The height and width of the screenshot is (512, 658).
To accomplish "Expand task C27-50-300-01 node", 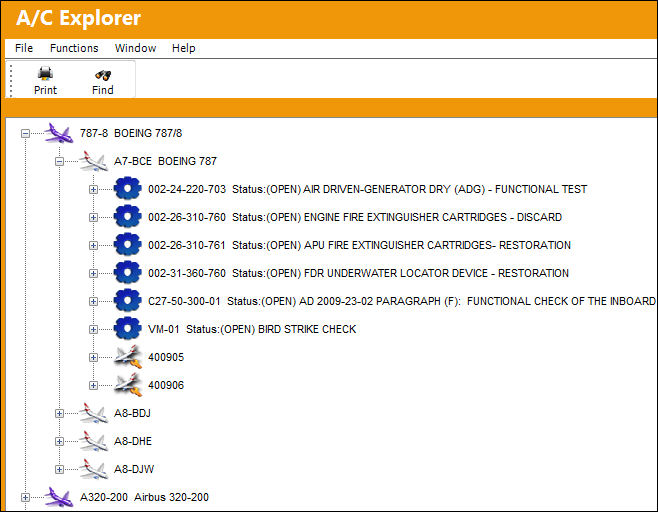I will pyautogui.click(x=94, y=301).
